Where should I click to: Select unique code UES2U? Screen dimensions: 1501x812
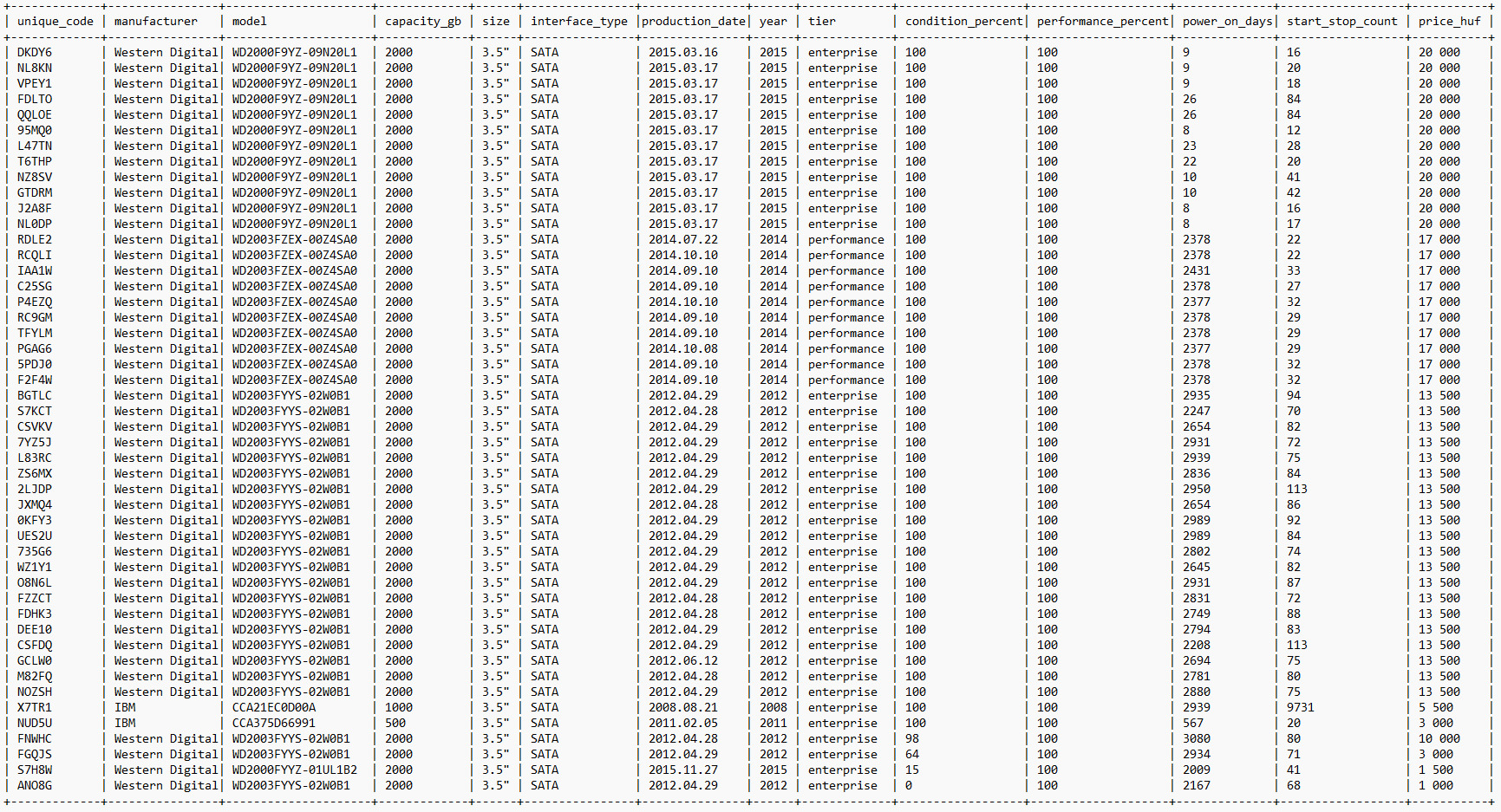tap(35, 536)
